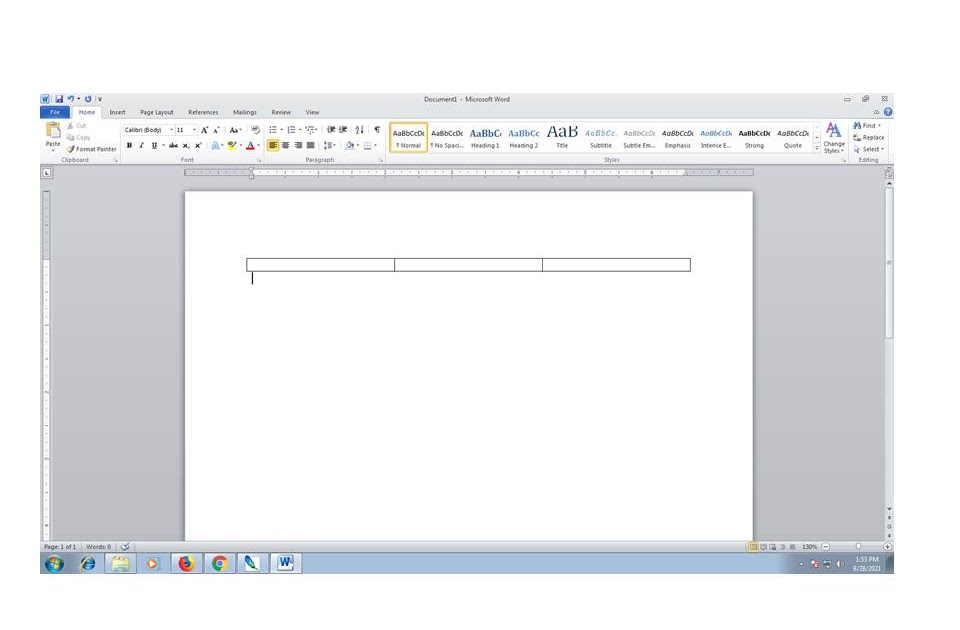Open the font size dropdown

pos(194,129)
